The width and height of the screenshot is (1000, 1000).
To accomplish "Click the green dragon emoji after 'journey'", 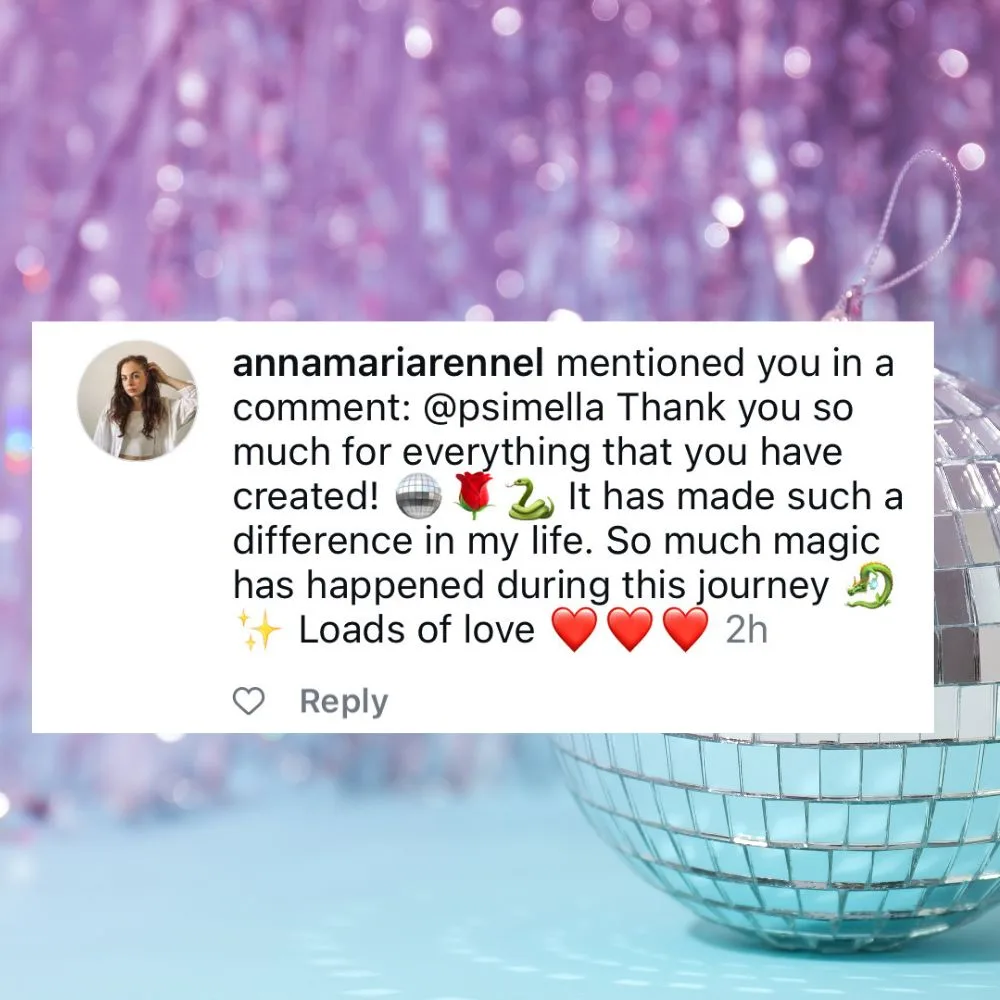I will tap(869, 585).
